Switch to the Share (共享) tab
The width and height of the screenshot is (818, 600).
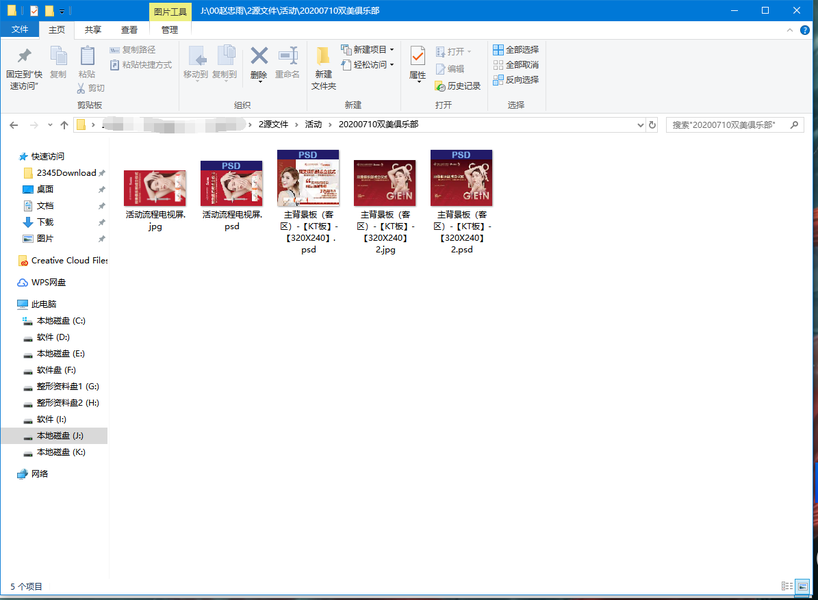[x=93, y=30]
